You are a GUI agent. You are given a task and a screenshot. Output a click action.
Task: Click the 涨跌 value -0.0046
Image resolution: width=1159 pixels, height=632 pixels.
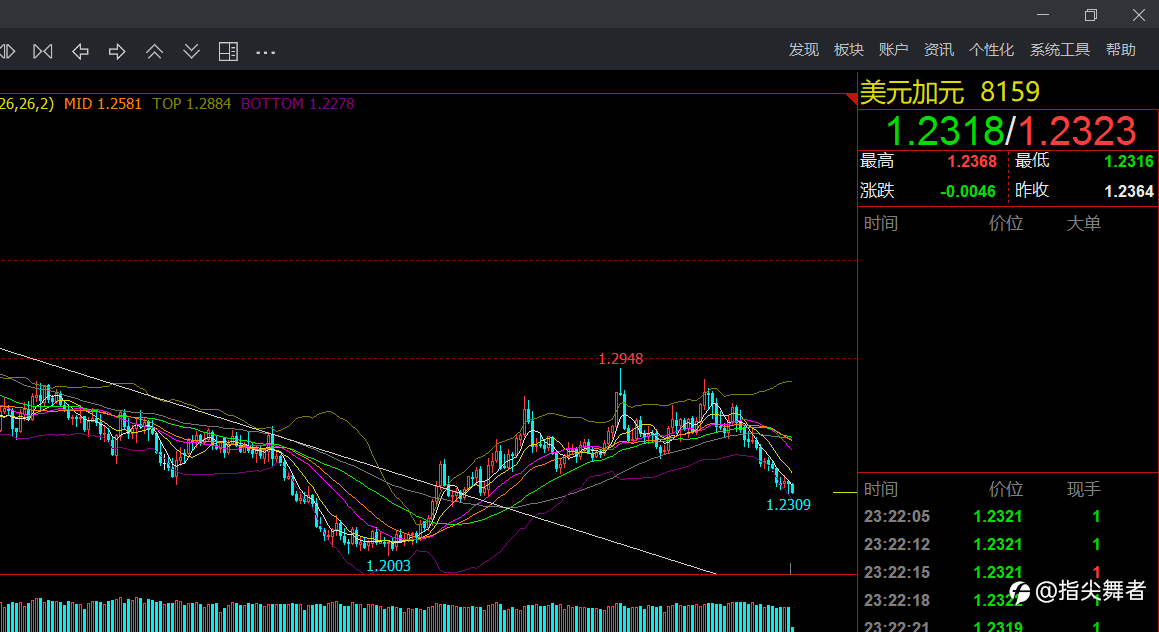[968, 191]
